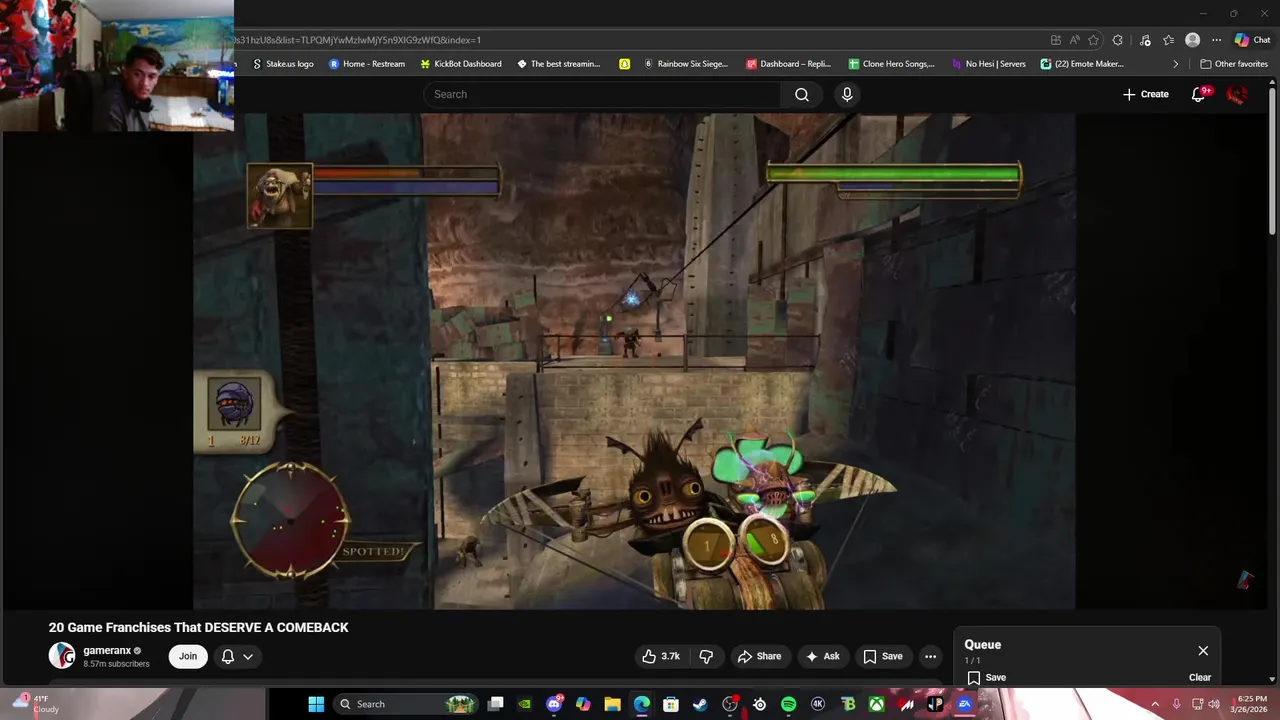The width and height of the screenshot is (1280, 720).
Task: Open The best streamin... bookmark
Action: click(x=559, y=64)
